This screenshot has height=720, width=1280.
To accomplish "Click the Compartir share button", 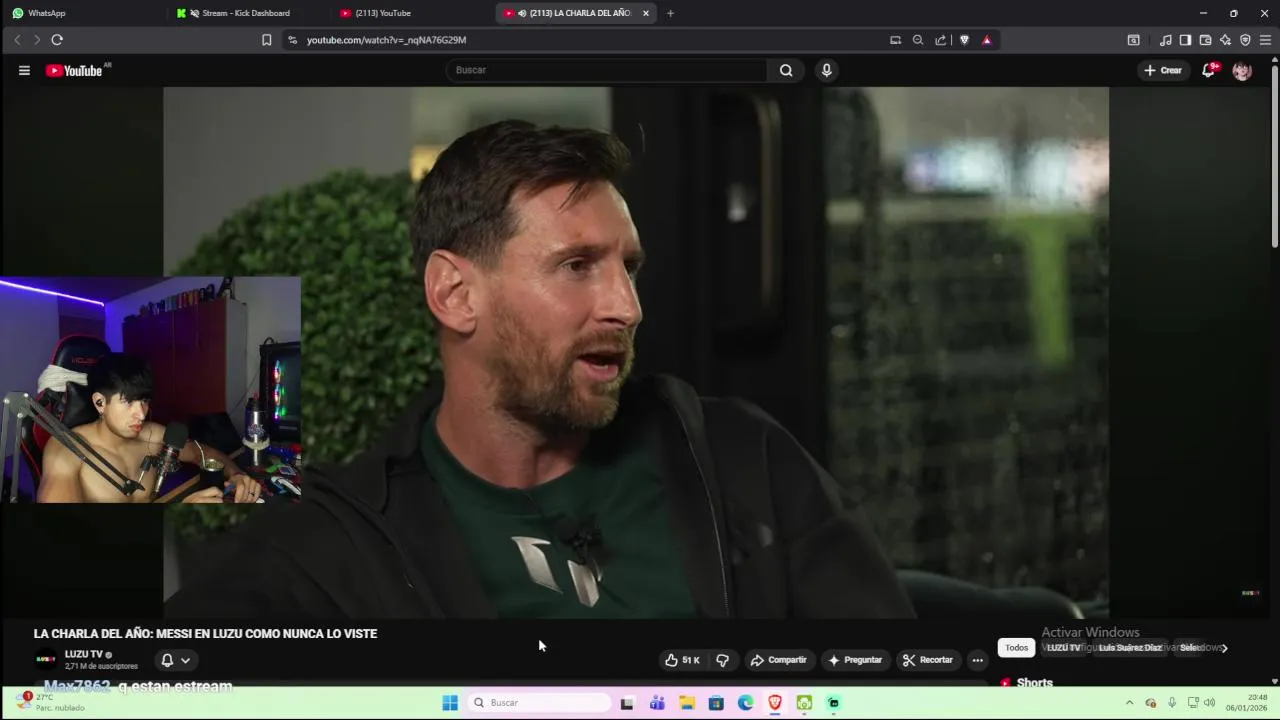I will coord(779,660).
